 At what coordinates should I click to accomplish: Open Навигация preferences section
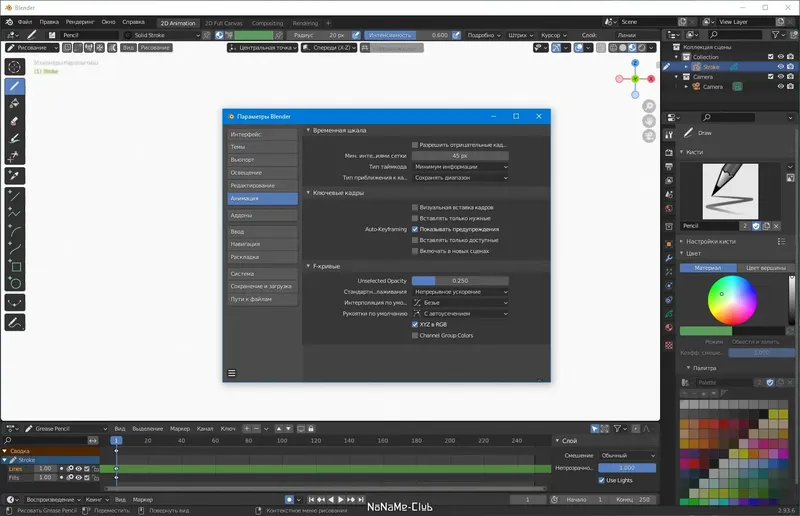pos(262,244)
